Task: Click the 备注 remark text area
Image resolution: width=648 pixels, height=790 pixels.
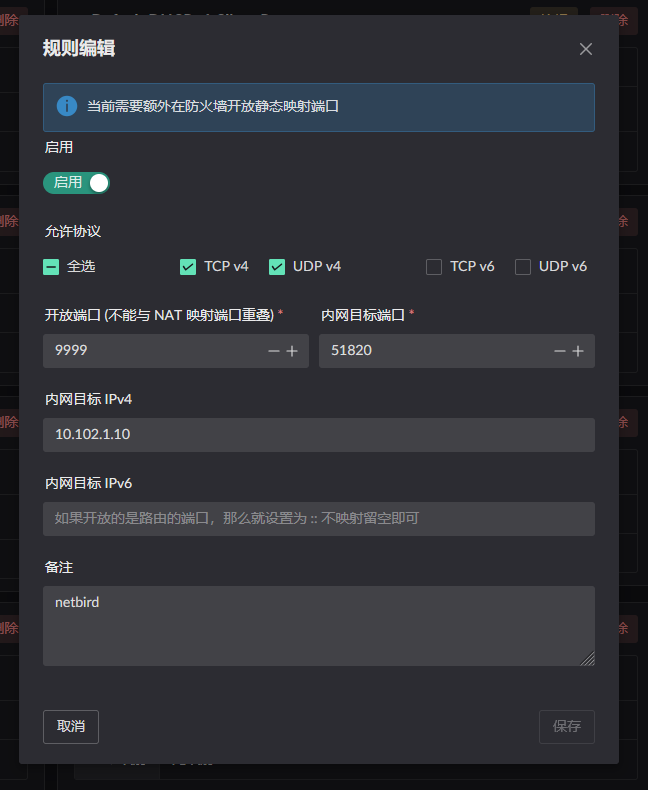Action: (x=318, y=626)
